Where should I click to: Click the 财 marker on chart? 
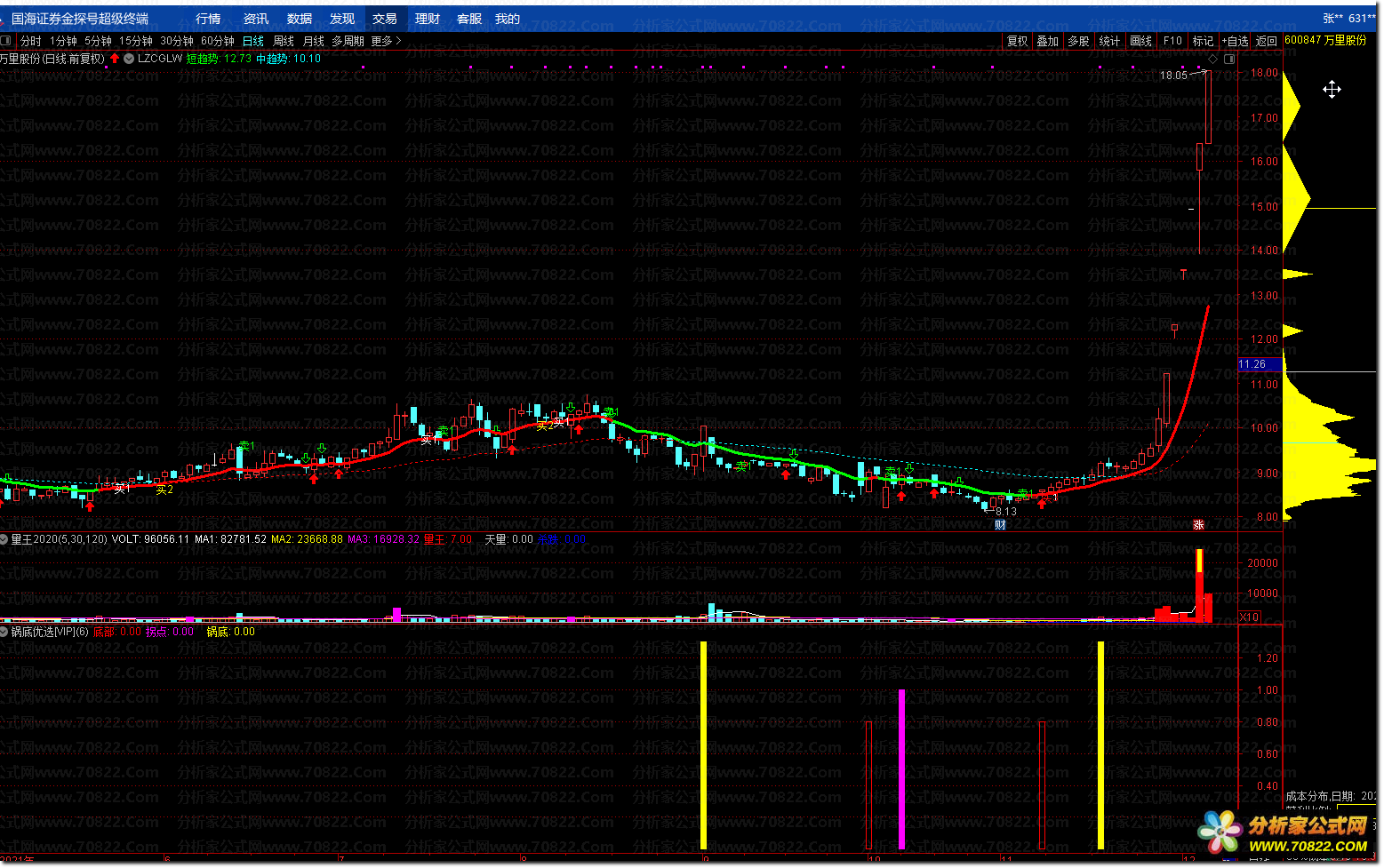coord(1000,525)
